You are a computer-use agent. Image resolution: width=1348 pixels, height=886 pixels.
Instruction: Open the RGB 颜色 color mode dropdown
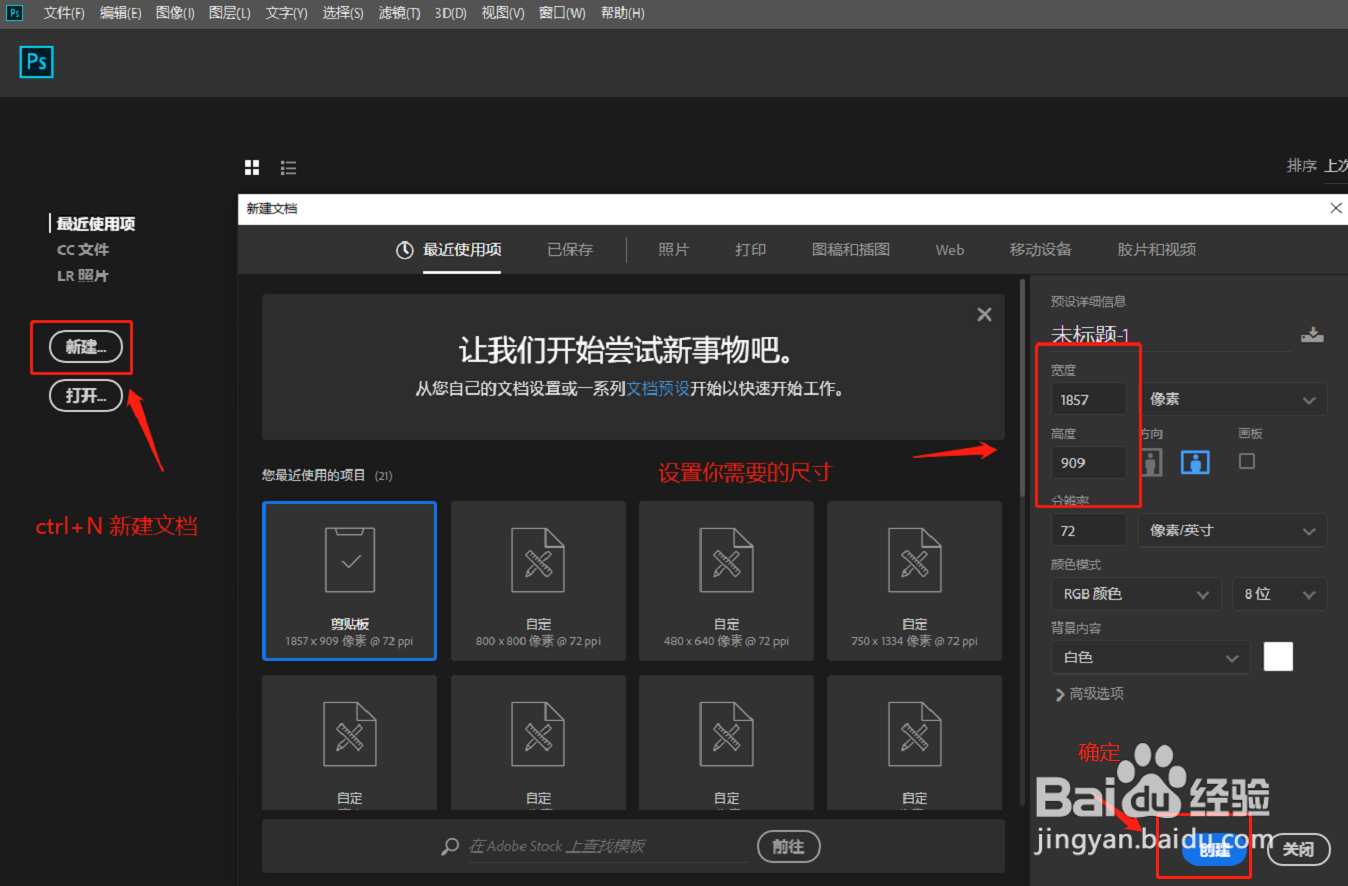1135,594
